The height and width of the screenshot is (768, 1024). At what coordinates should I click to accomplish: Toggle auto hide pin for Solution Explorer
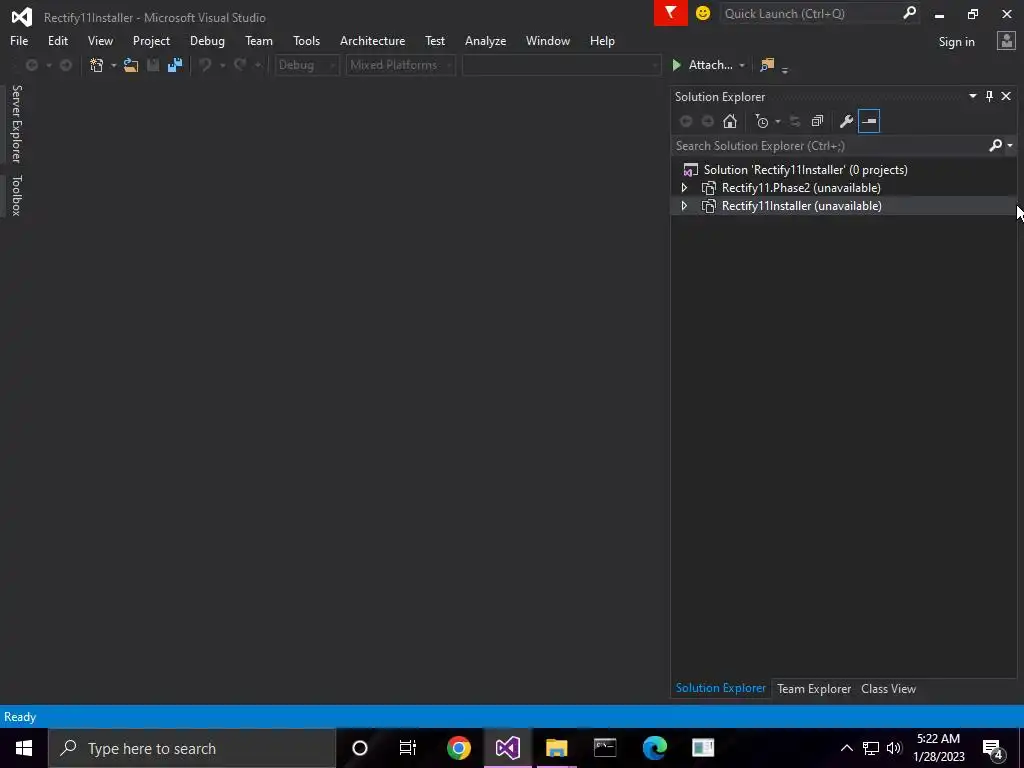[x=989, y=96]
